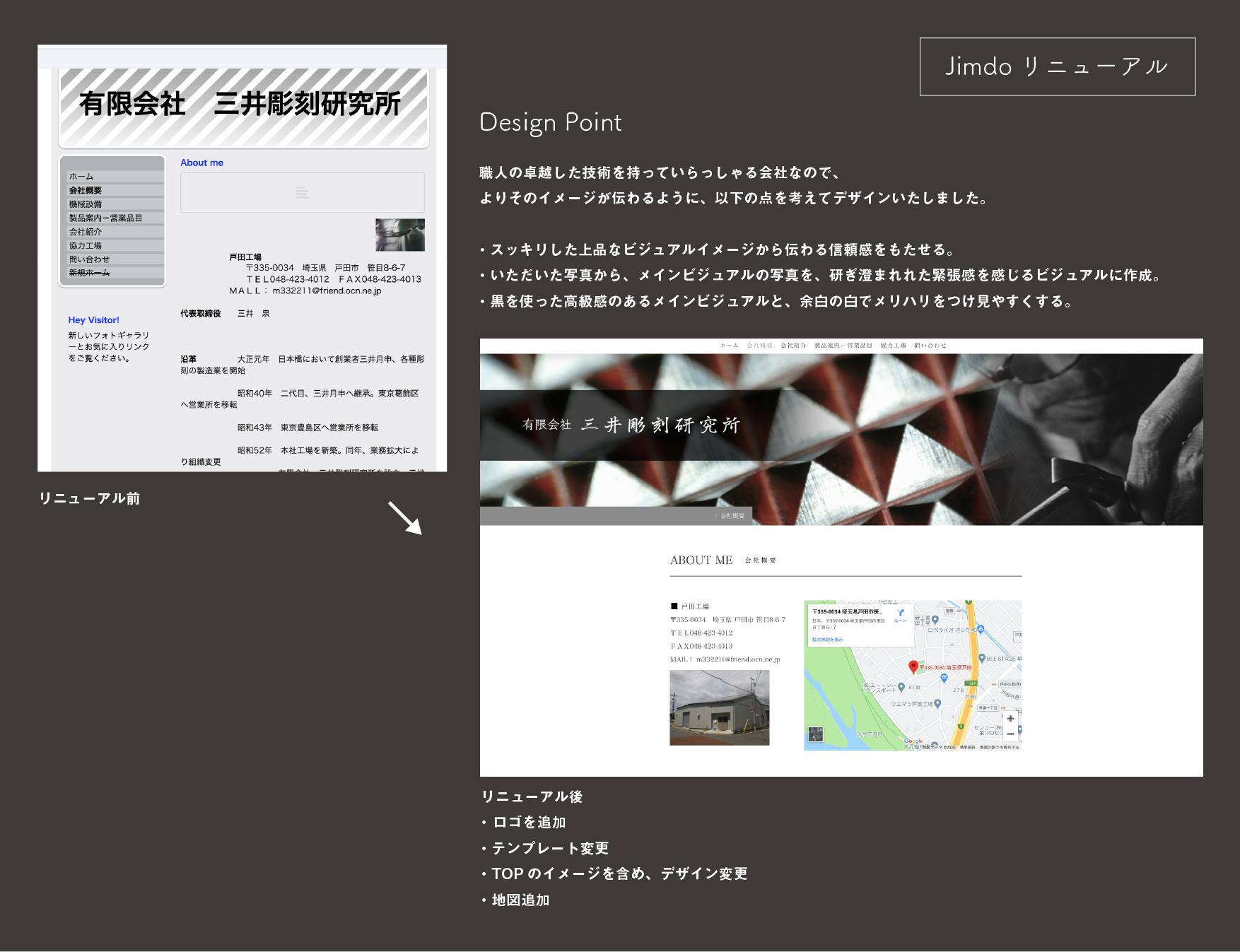Click the ABOUT ME section heading
1240x952 pixels.
coord(701,560)
